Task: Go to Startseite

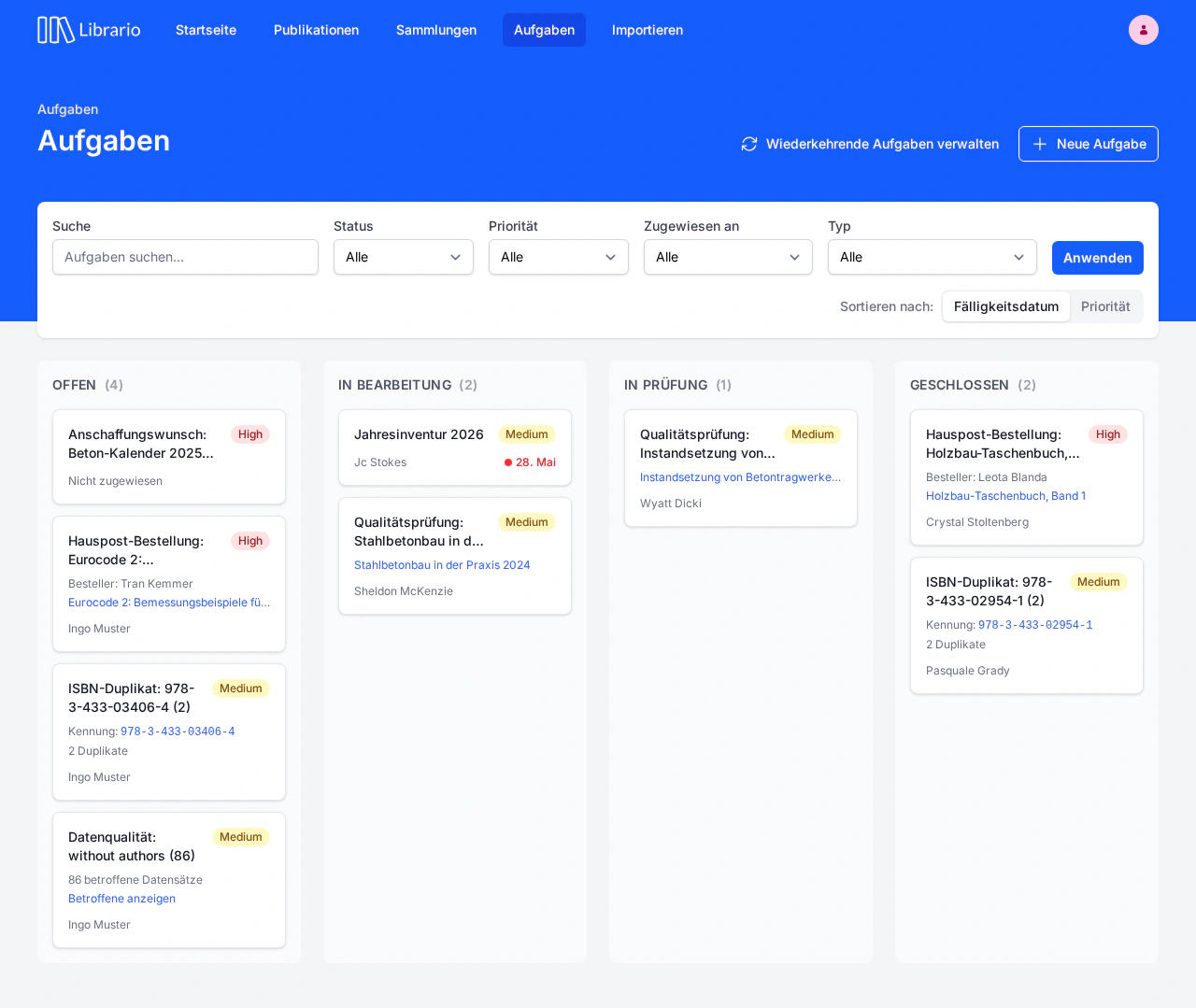Action: pos(206,30)
